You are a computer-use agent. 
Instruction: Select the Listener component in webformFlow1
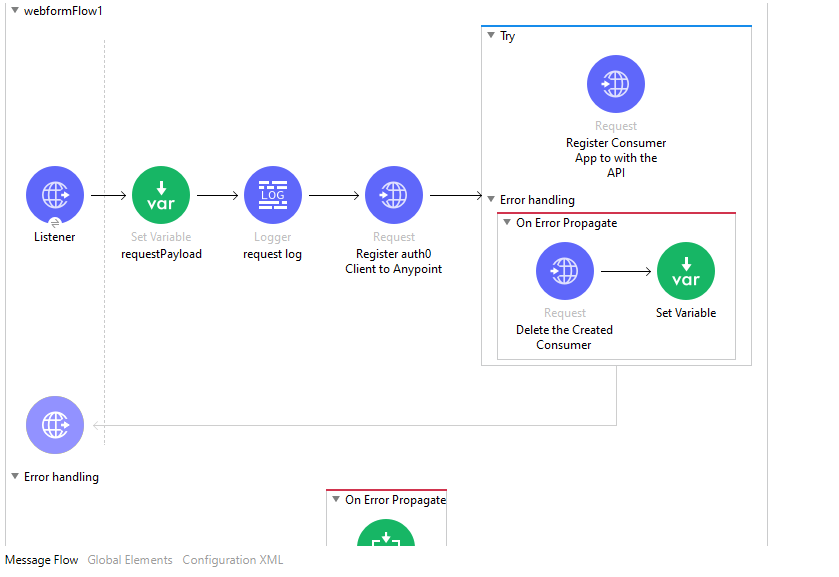click(x=55, y=195)
